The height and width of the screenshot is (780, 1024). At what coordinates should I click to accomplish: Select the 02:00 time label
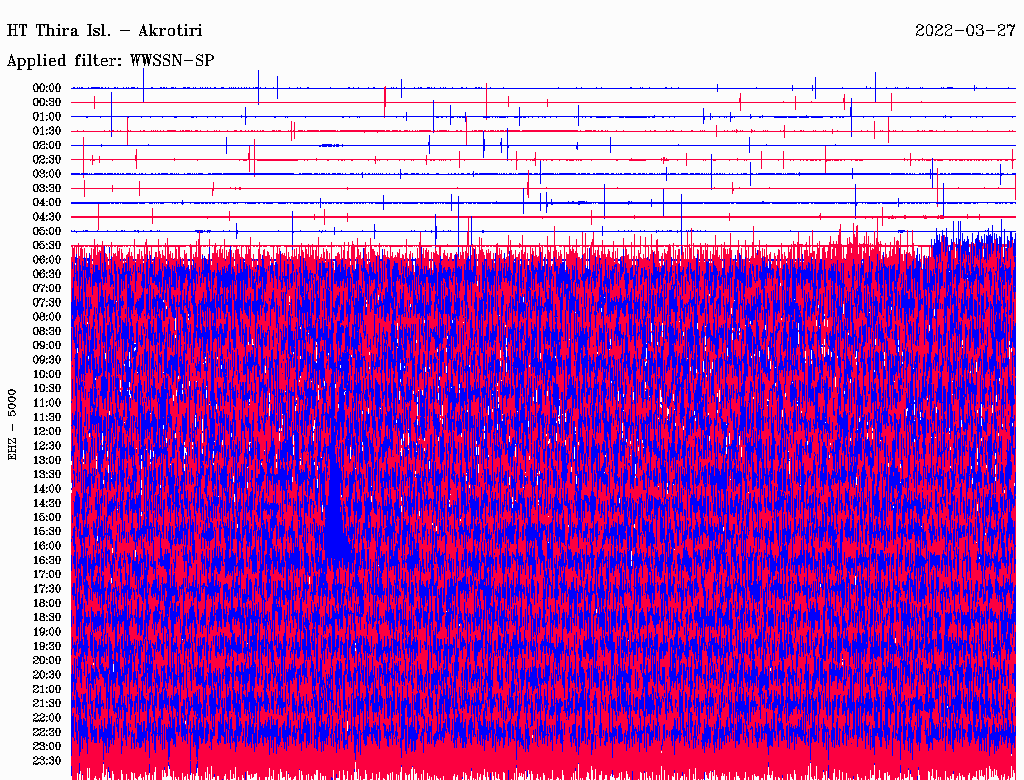47,146
